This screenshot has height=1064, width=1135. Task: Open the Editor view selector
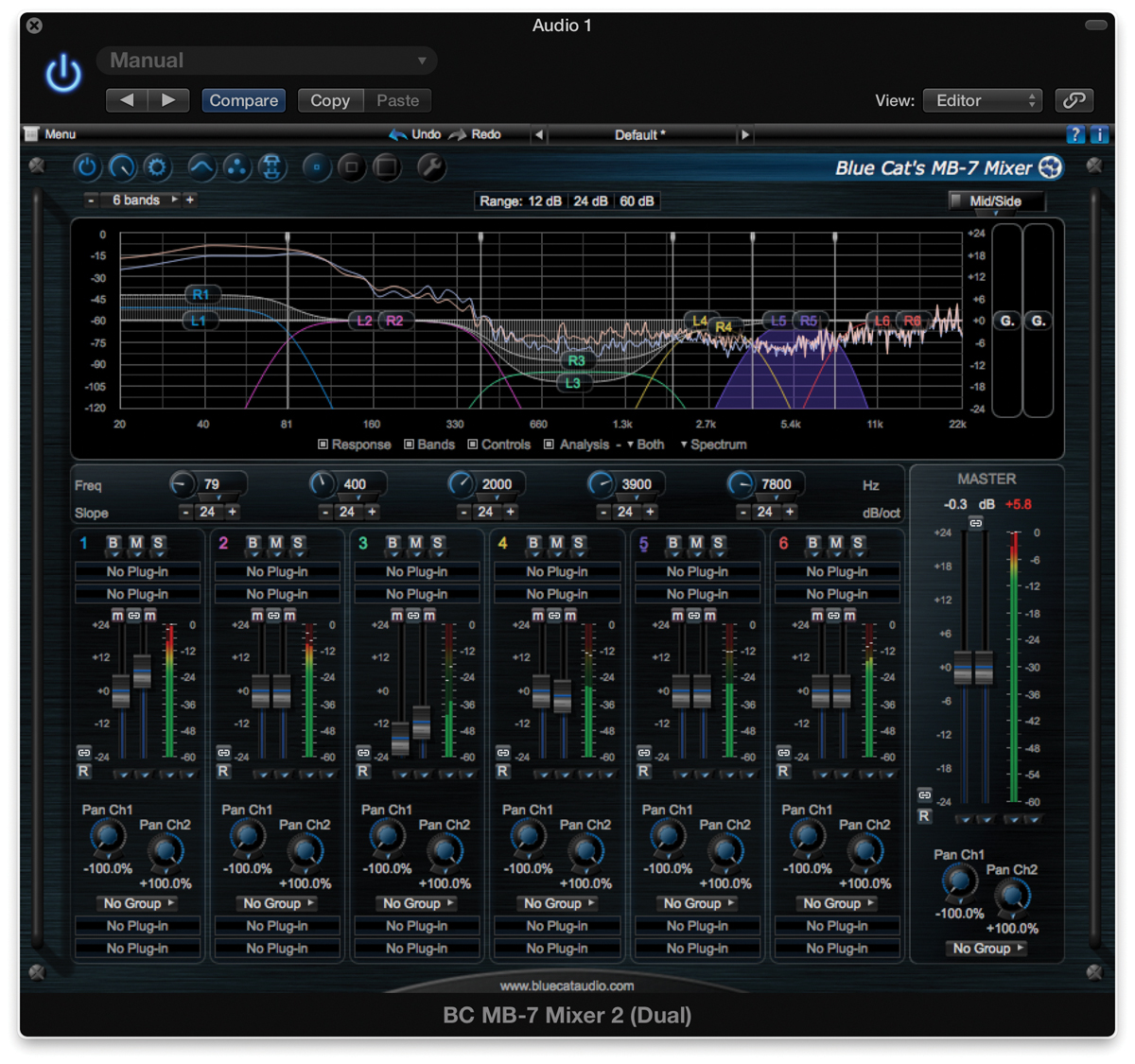(x=982, y=100)
